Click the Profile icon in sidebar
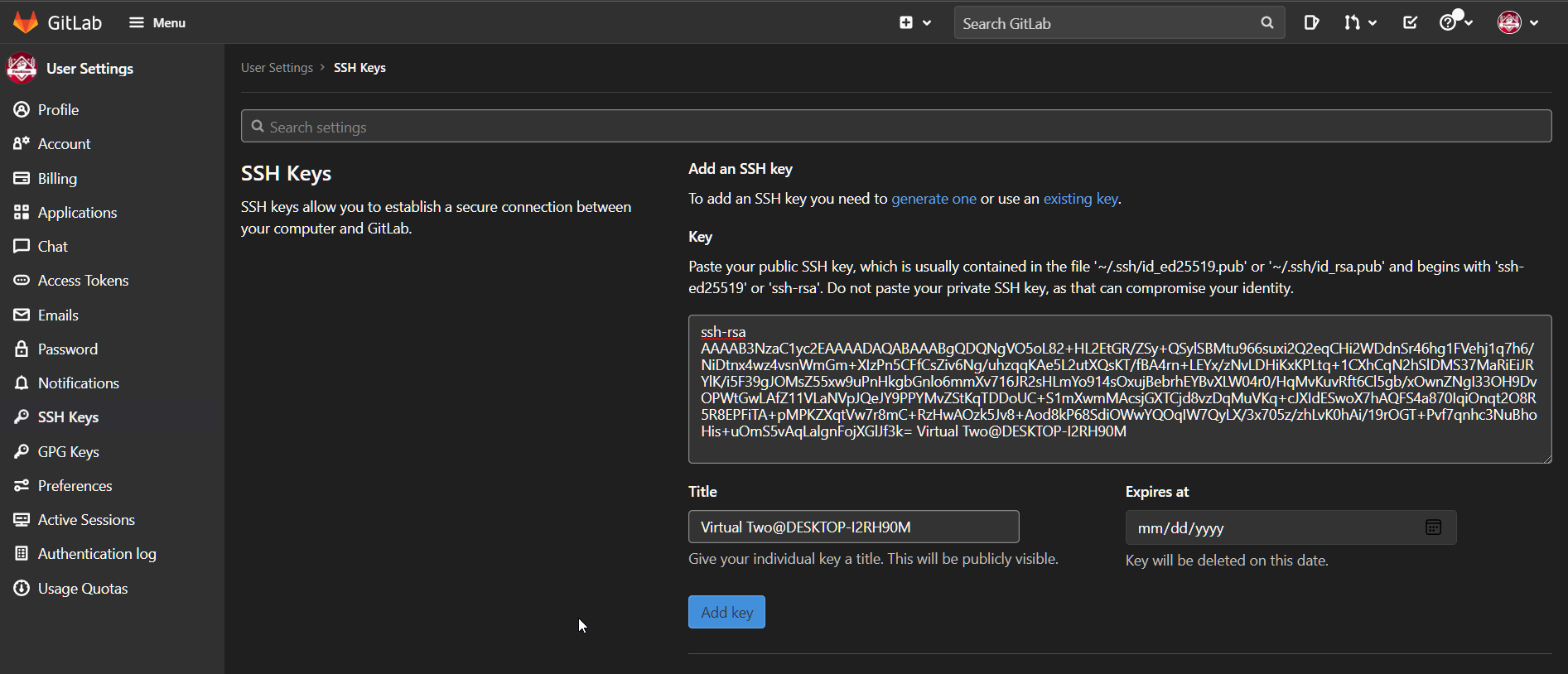Screen dimensions: 1568x674 coord(22,109)
